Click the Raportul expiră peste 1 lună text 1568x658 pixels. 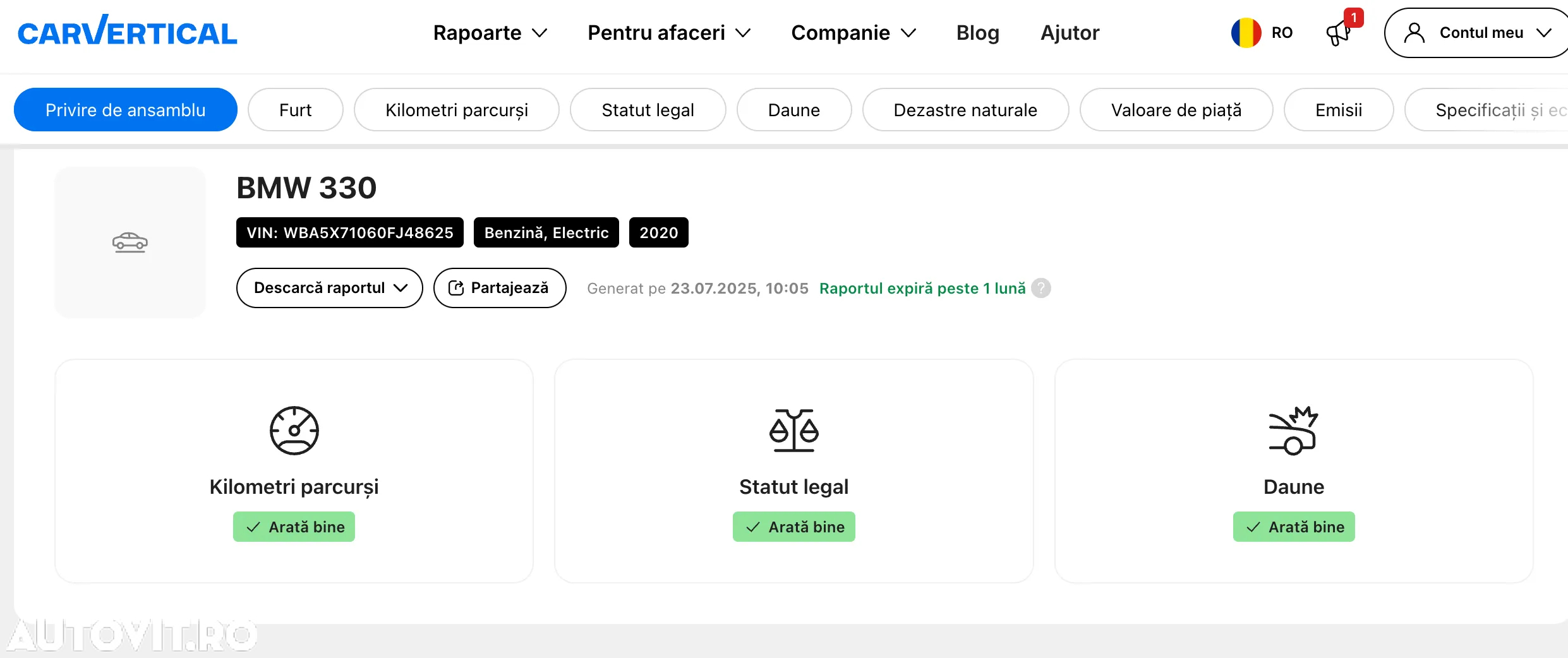tap(922, 288)
